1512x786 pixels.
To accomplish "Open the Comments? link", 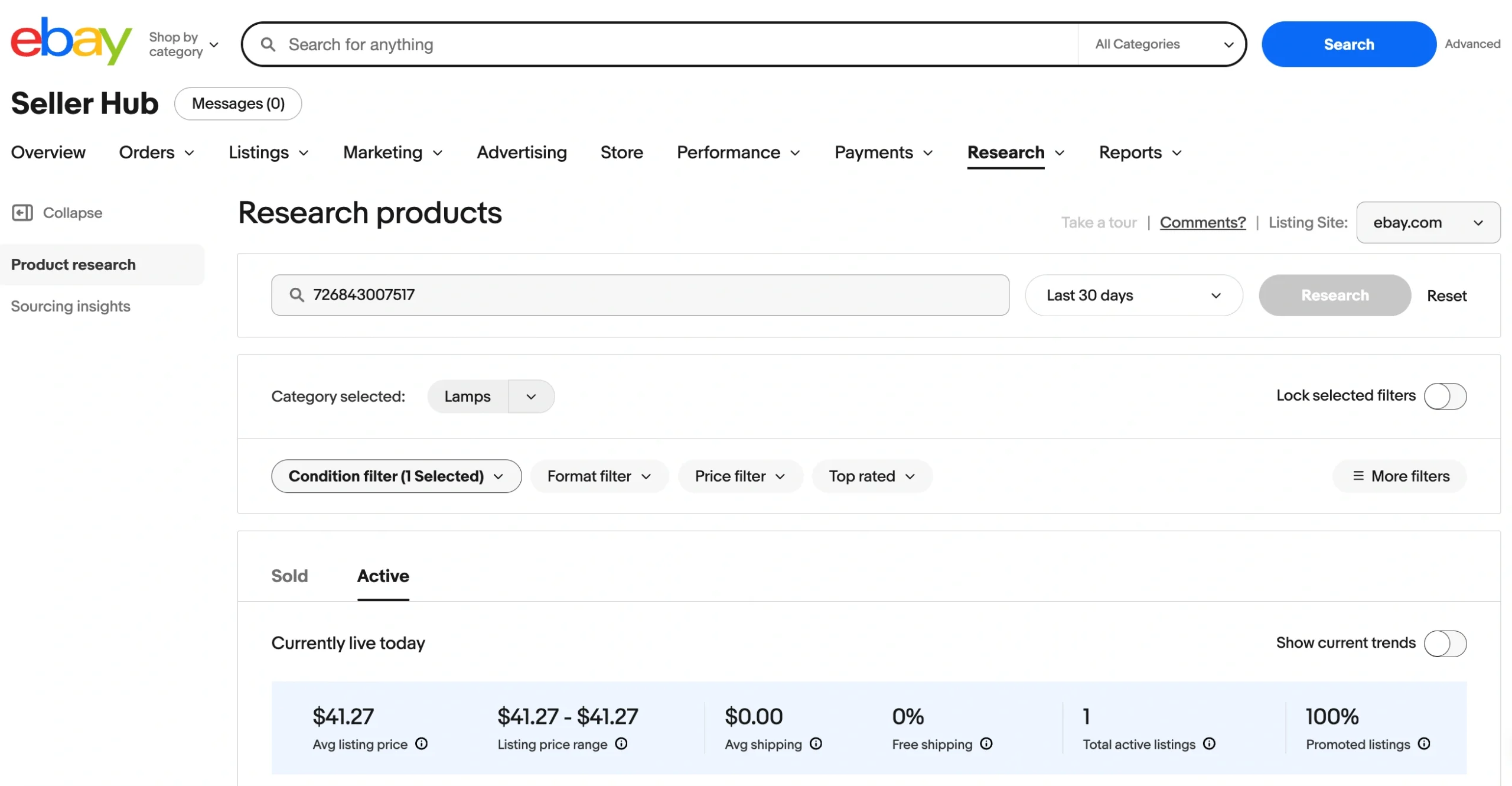I will coord(1203,223).
